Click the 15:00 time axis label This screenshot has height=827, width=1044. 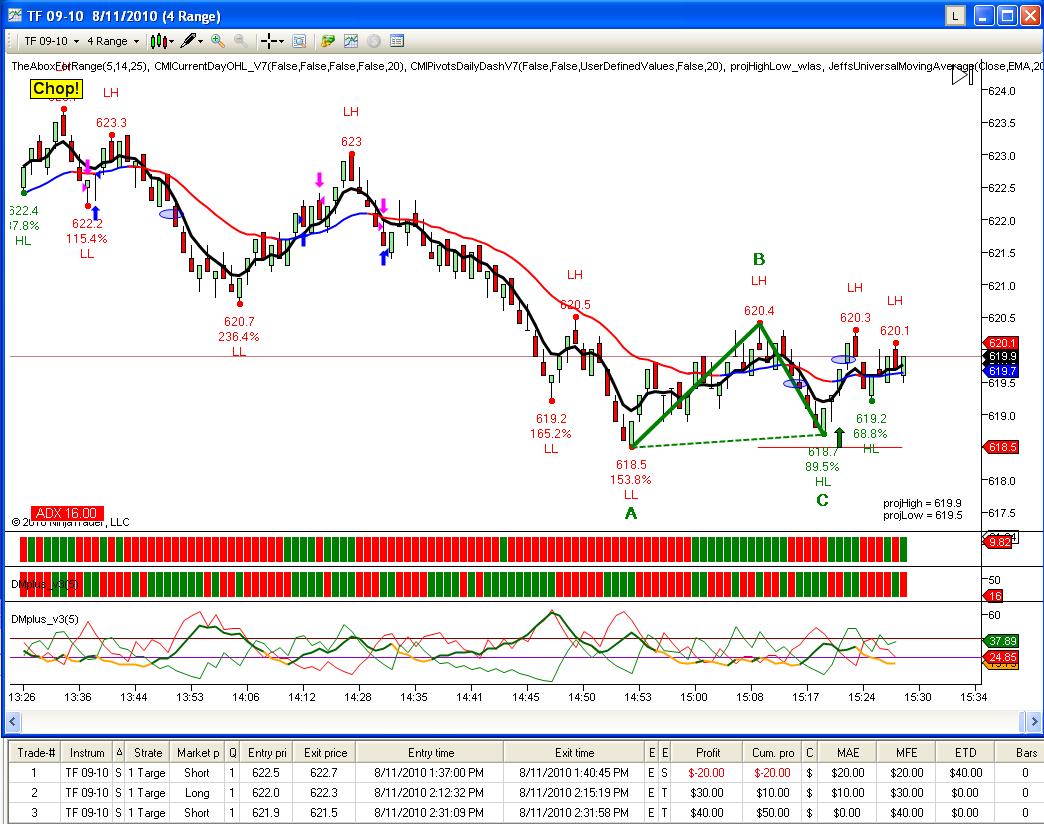pyautogui.click(x=694, y=696)
